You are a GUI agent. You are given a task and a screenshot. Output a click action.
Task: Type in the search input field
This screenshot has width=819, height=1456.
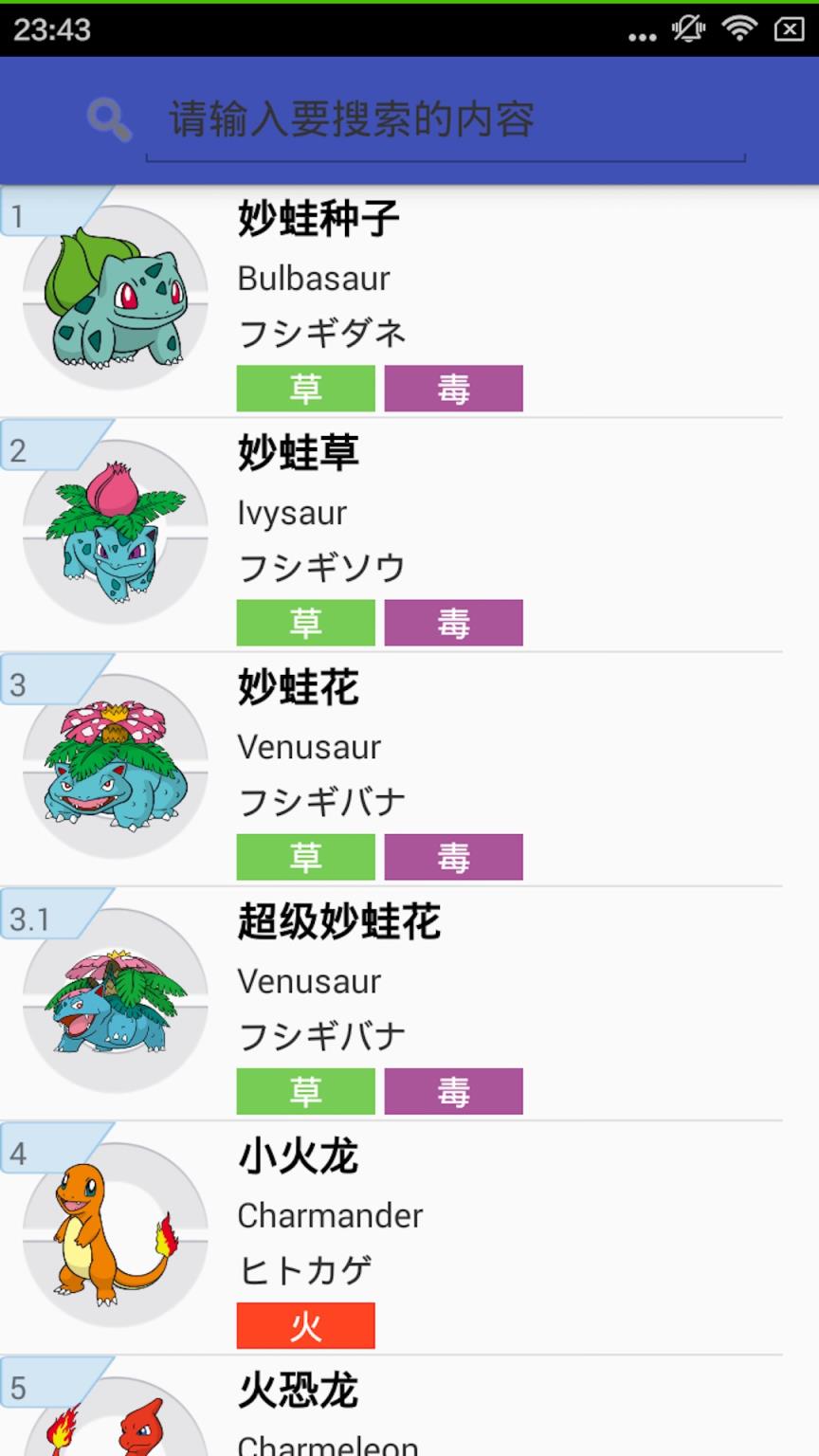(x=446, y=120)
